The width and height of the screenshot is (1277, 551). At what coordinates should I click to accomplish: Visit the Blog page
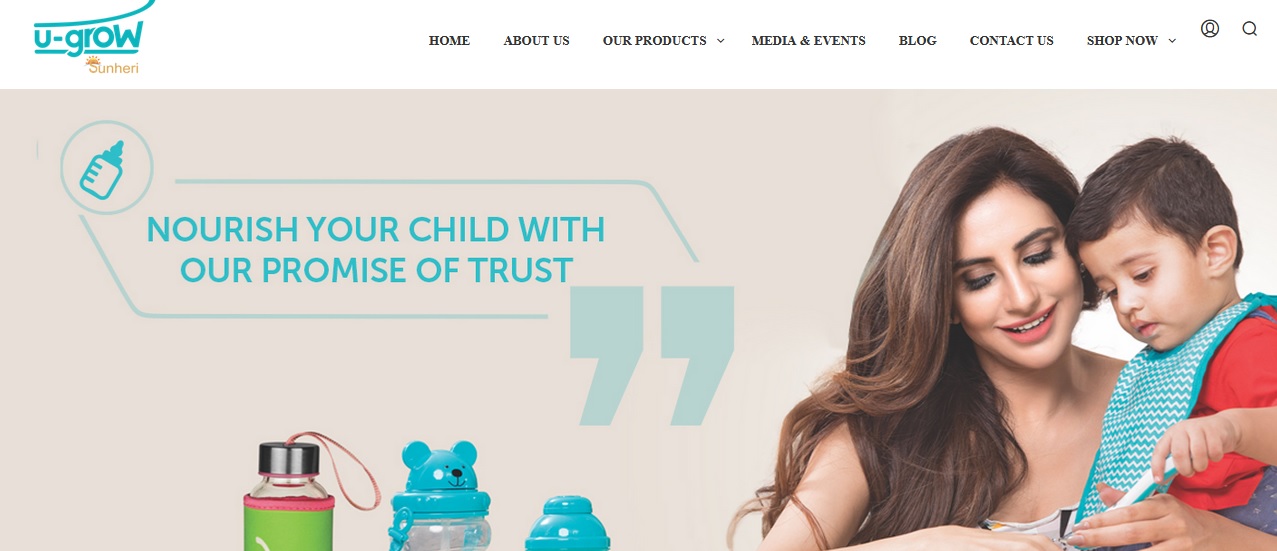coord(918,41)
